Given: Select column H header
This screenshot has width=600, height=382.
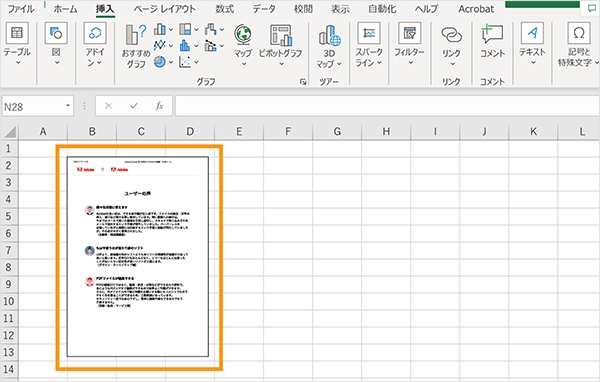Looking at the screenshot, I should point(386,132).
